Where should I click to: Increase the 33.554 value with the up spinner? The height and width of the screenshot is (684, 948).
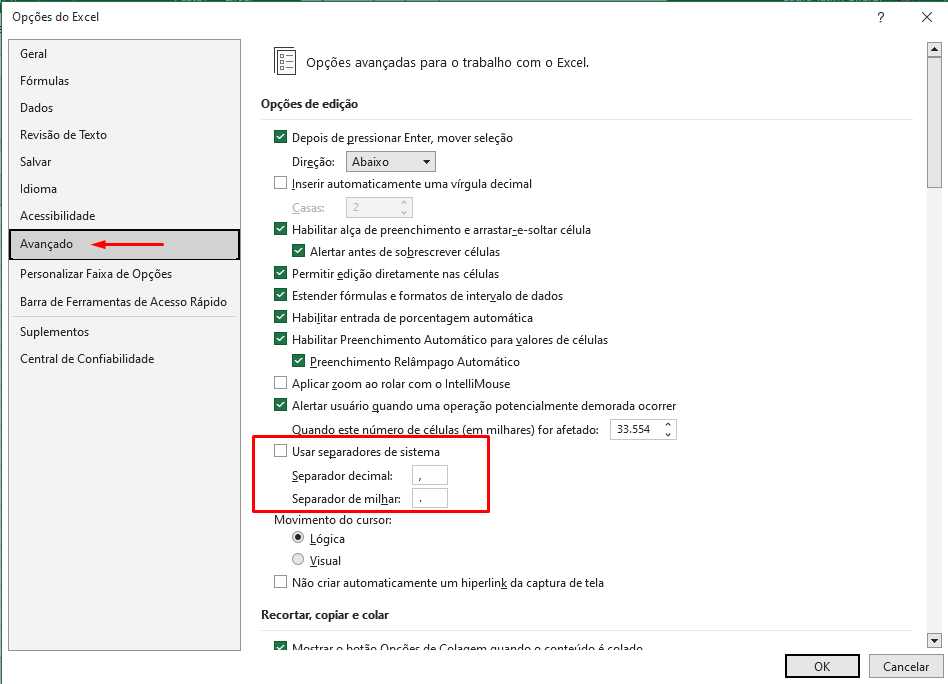(668, 425)
